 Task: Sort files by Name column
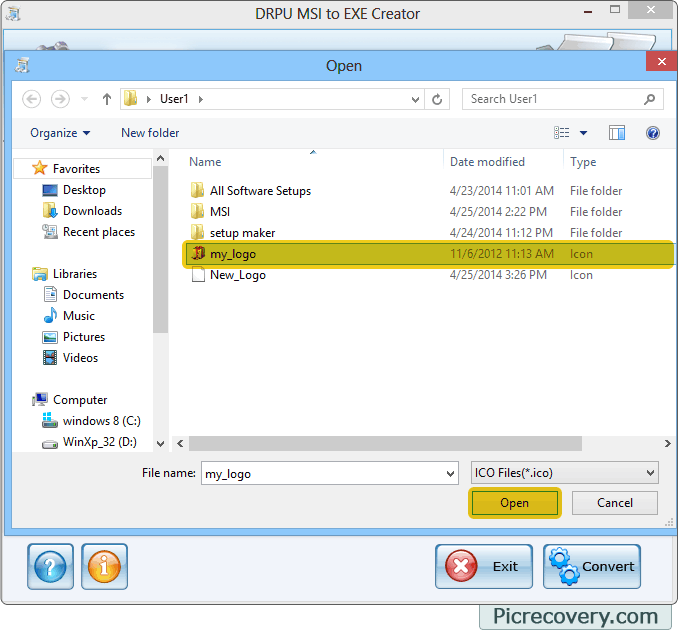[x=205, y=162]
